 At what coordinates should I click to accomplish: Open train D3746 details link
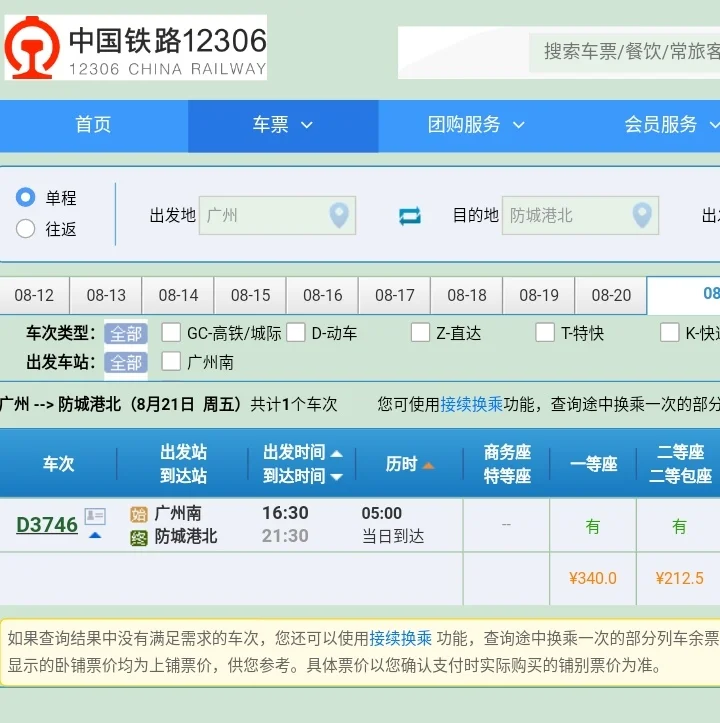click(x=47, y=525)
